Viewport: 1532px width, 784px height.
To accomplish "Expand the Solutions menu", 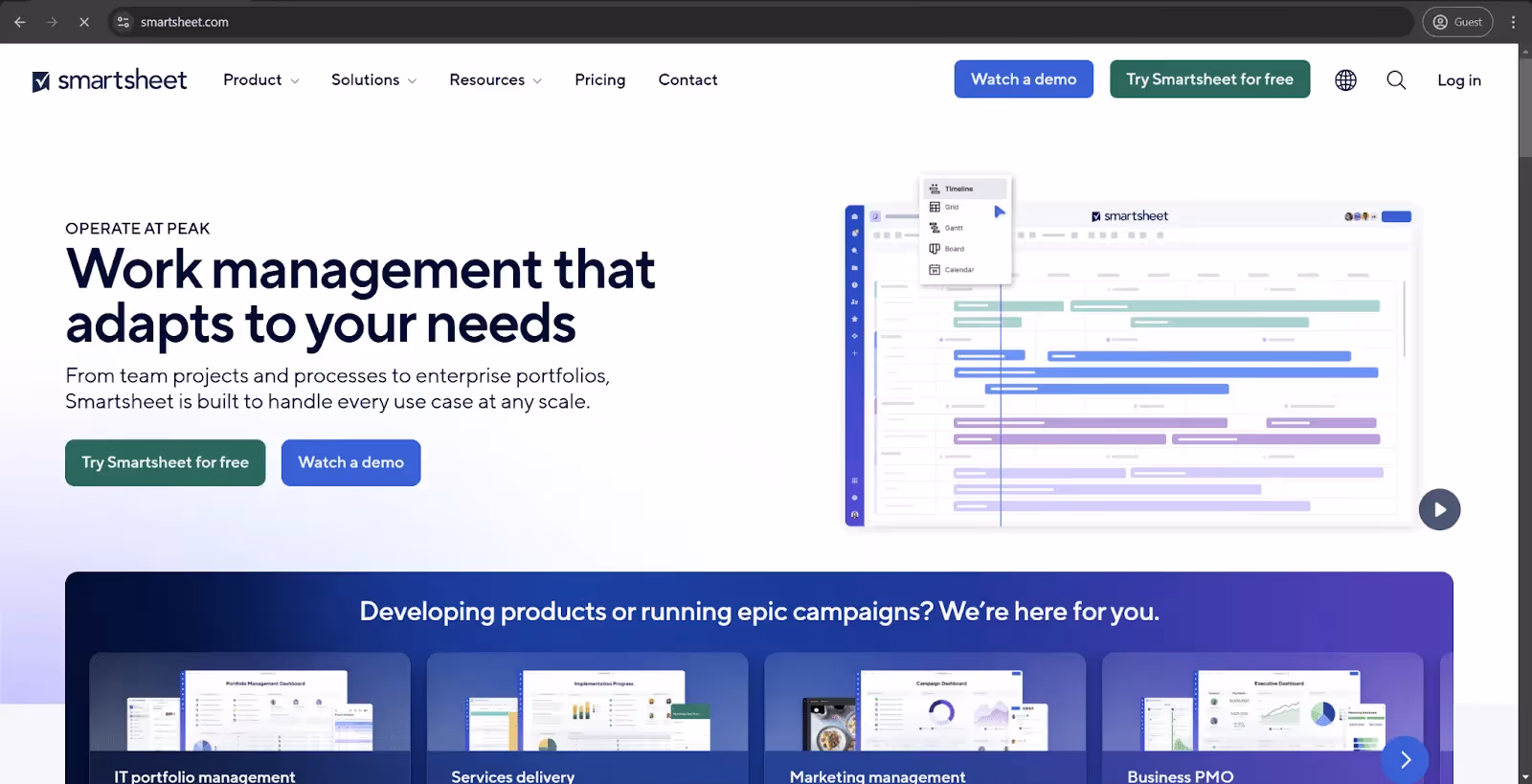I will point(373,80).
